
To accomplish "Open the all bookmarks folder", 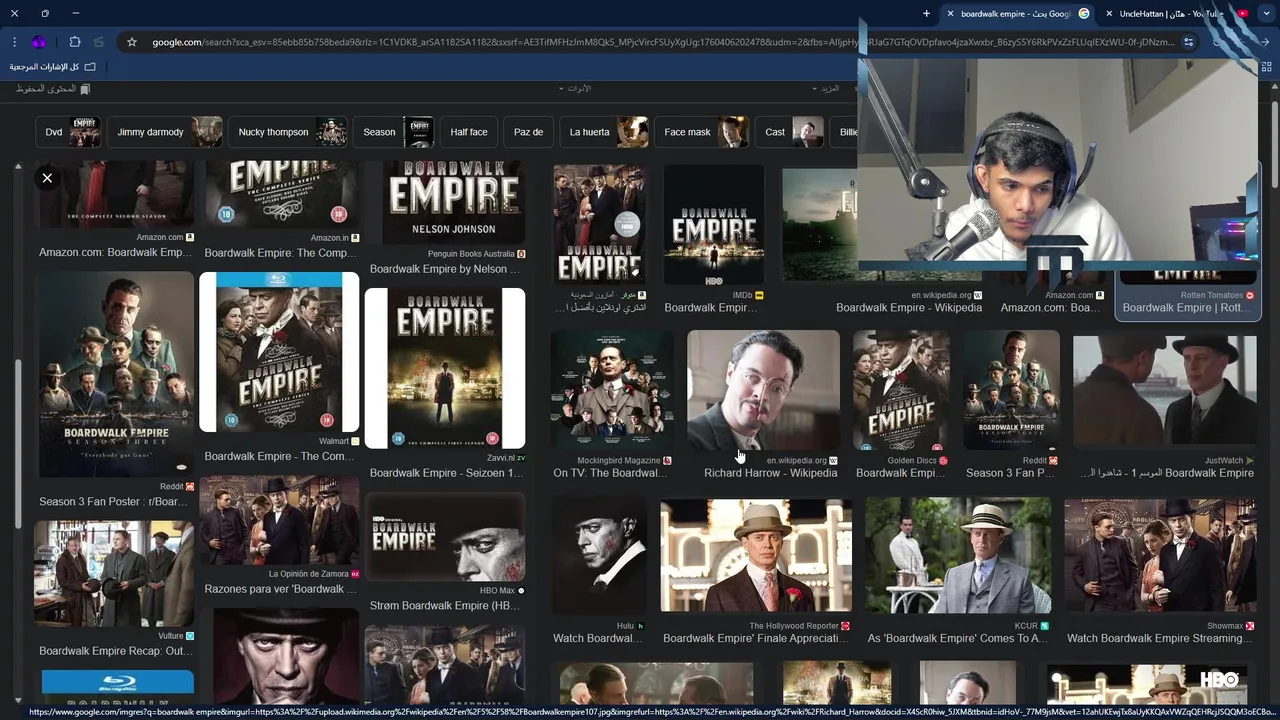I will coord(52,67).
